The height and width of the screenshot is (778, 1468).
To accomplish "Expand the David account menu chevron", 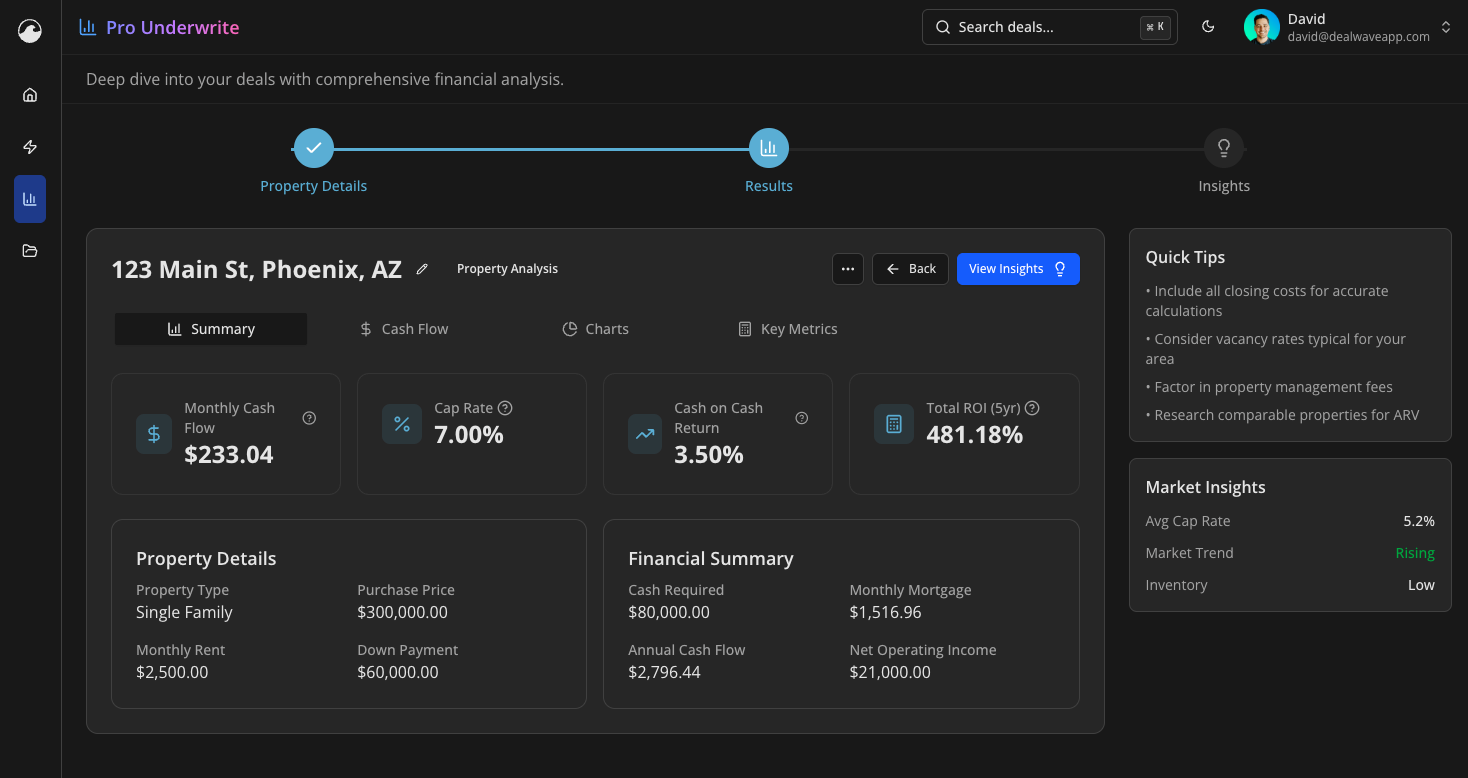I will [1446, 27].
